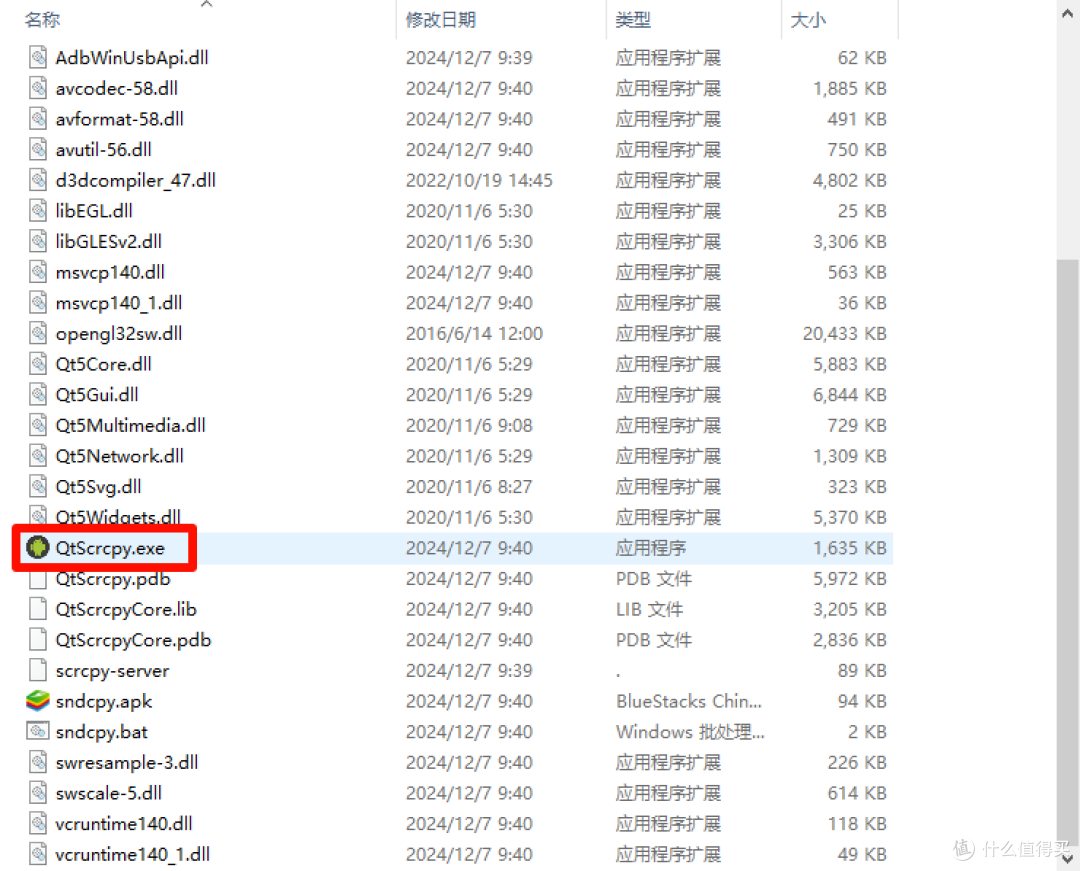Select the file named msvcp140.dll
Screen dimensions: 1080x871
click(110, 272)
